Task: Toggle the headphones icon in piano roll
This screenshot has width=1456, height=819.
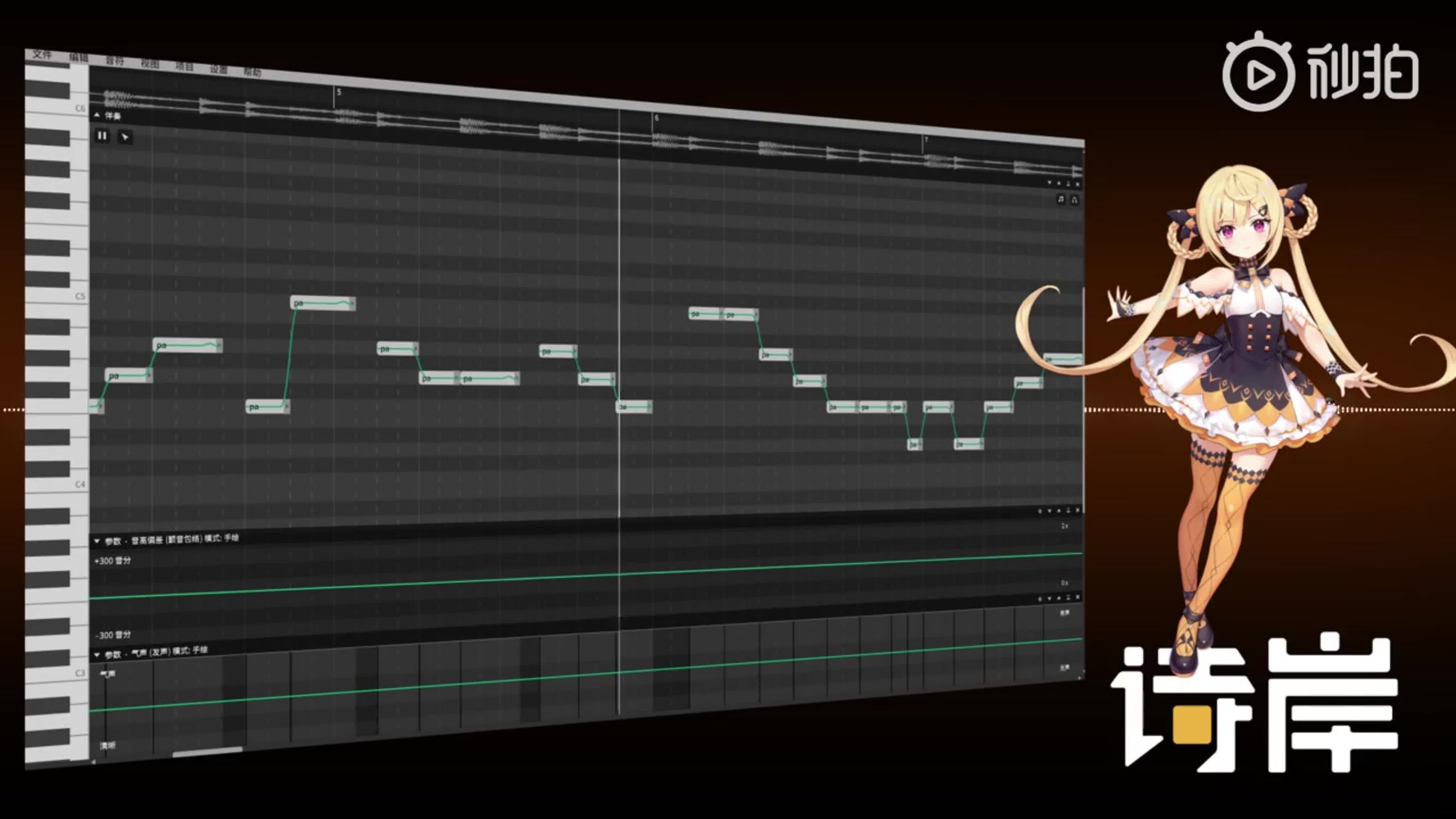Action: point(1074,199)
